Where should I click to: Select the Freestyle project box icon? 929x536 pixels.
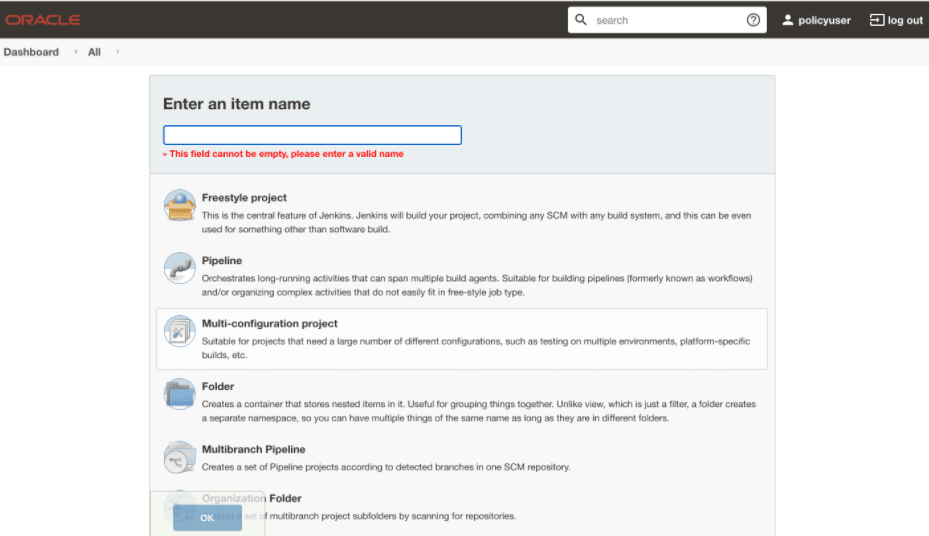180,205
